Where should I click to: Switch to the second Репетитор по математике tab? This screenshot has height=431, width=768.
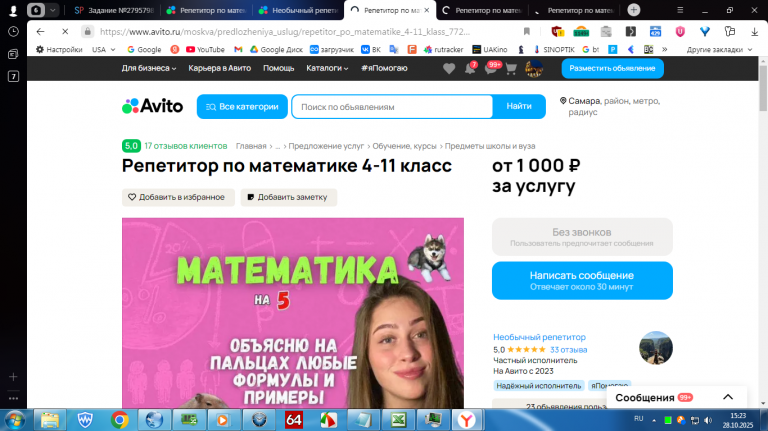pos(482,10)
